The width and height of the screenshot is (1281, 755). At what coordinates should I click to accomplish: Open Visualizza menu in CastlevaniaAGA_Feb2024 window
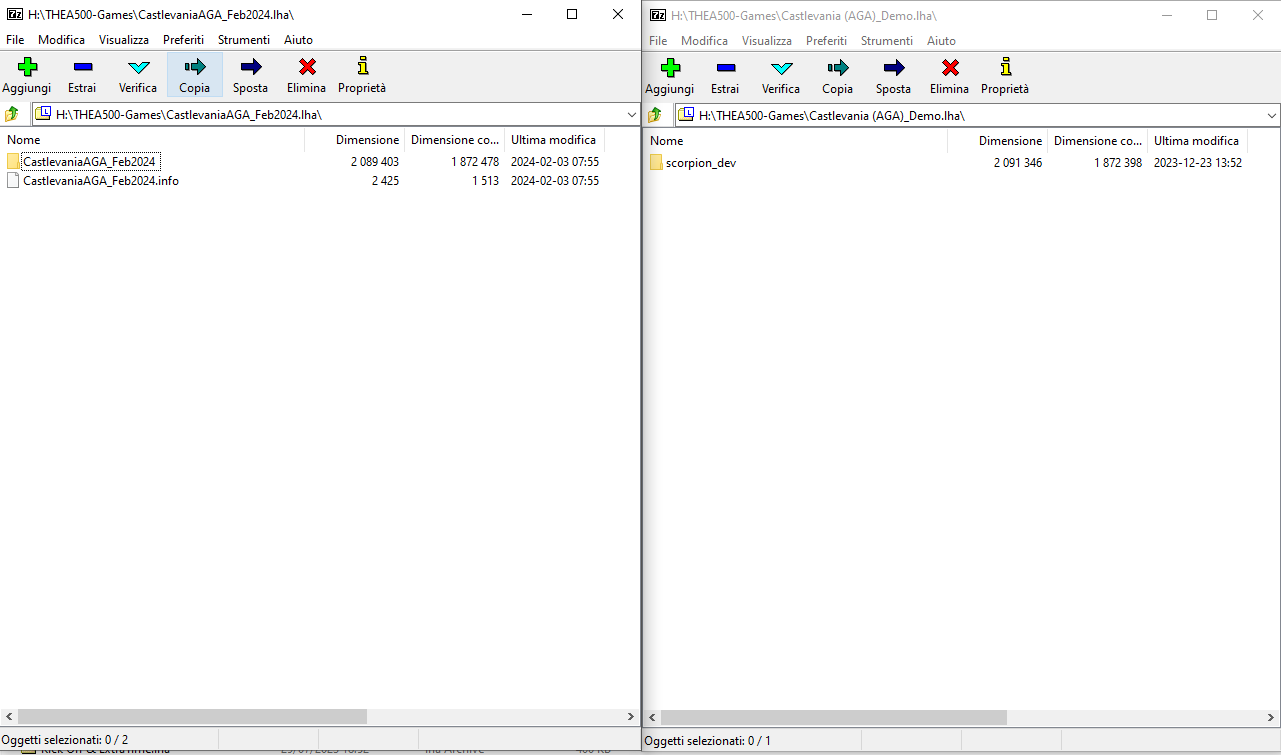point(124,40)
